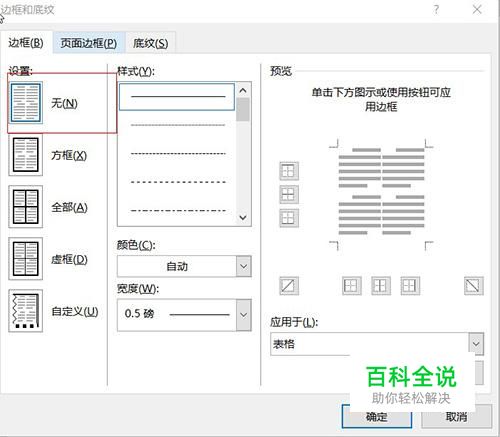This screenshot has width=500, height=437.
Task: Switch to the 页面边框(P) tab
Action: click(89, 43)
